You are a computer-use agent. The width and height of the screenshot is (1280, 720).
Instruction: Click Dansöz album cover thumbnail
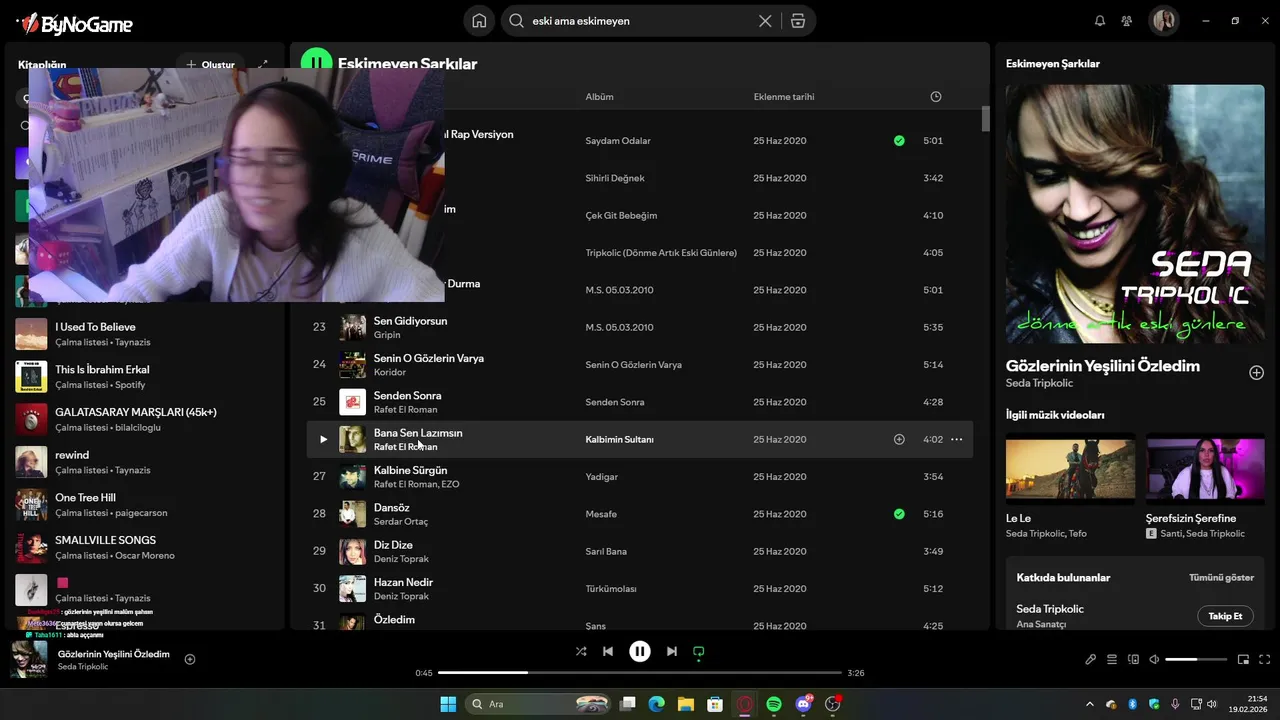(352, 514)
